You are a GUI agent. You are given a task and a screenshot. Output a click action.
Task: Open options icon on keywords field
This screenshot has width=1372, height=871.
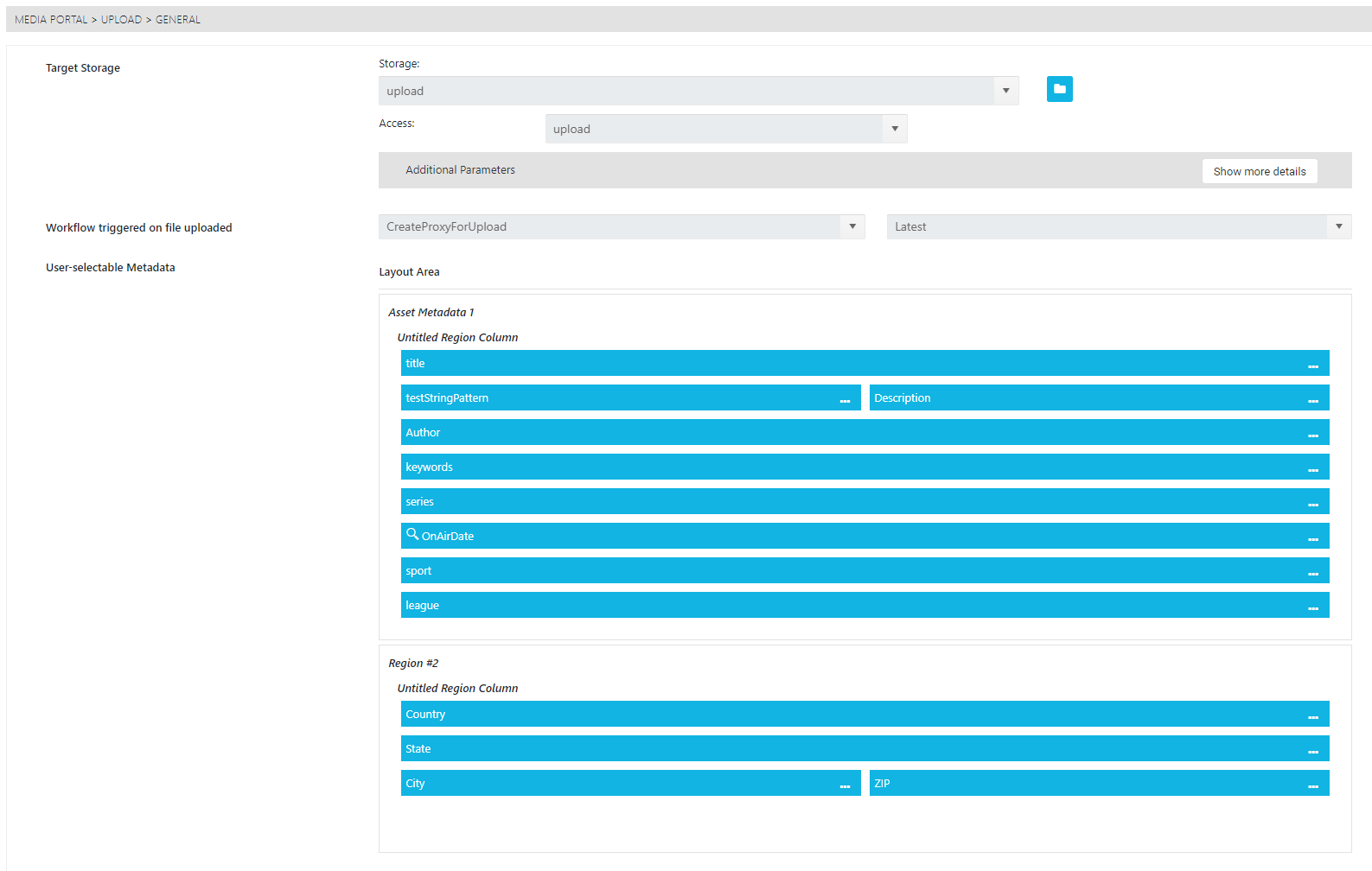[x=1312, y=468]
